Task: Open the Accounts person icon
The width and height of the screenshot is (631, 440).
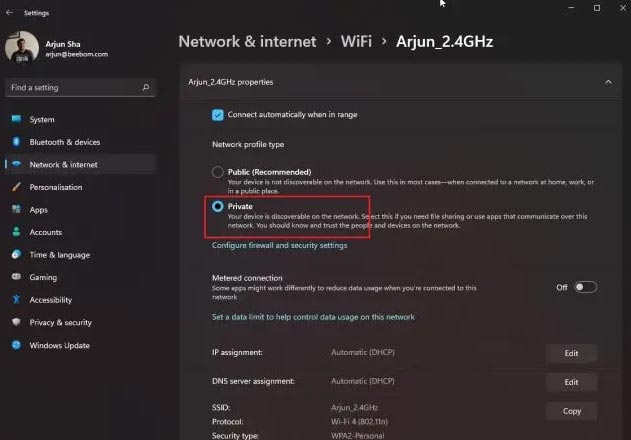Action: click(x=16, y=232)
